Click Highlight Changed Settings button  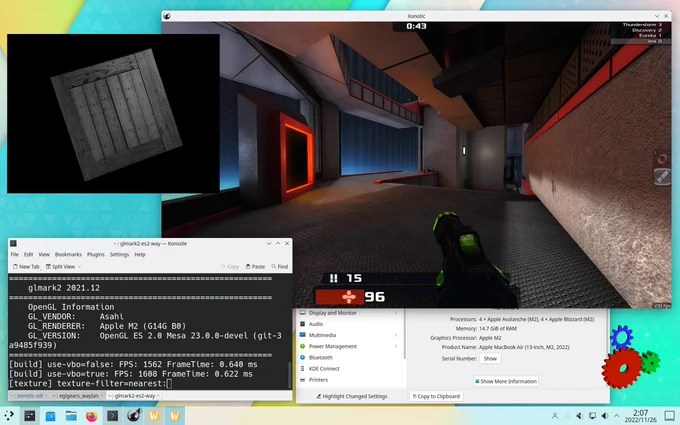(x=352, y=396)
